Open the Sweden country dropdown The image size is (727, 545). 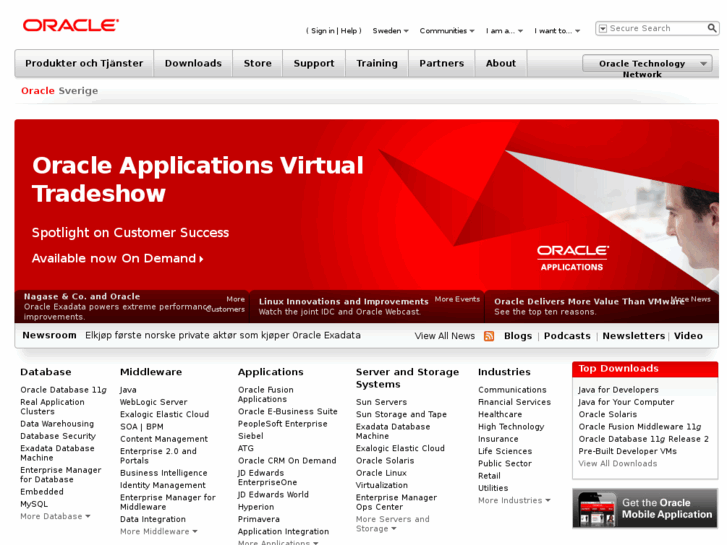[390, 31]
